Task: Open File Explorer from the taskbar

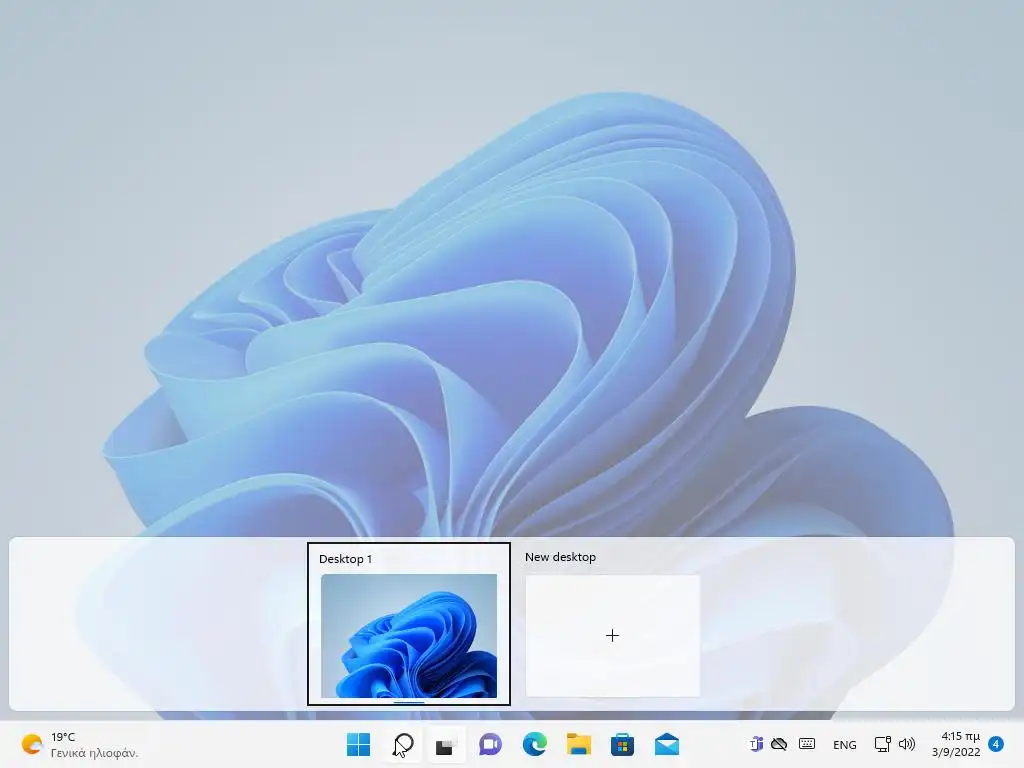Action: pos(579,744)
